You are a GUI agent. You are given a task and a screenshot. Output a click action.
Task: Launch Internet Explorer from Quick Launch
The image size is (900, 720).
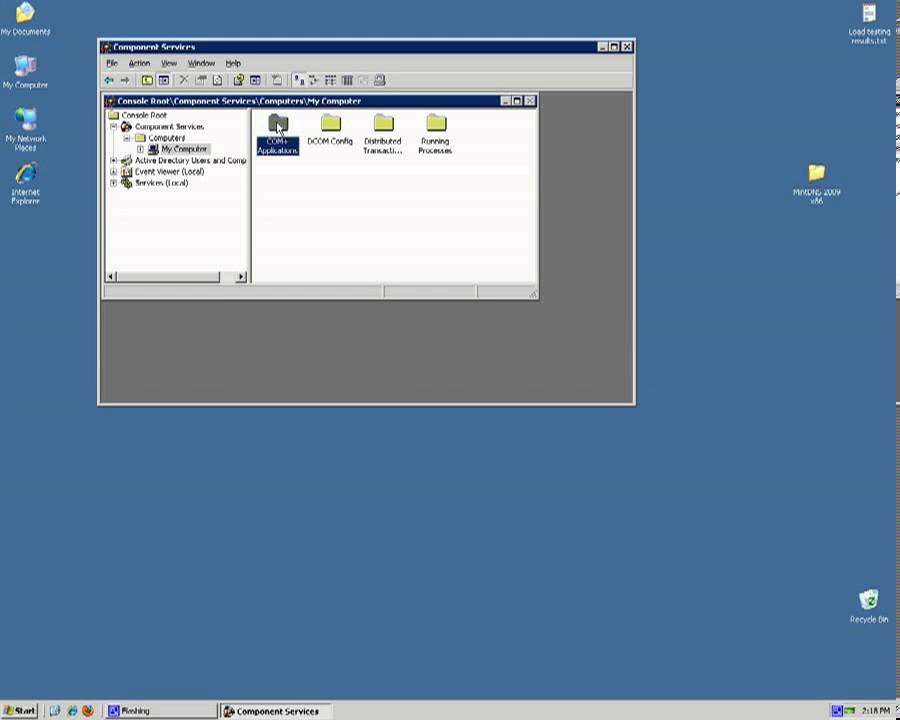pyautogui.click(x=72, y=711)
